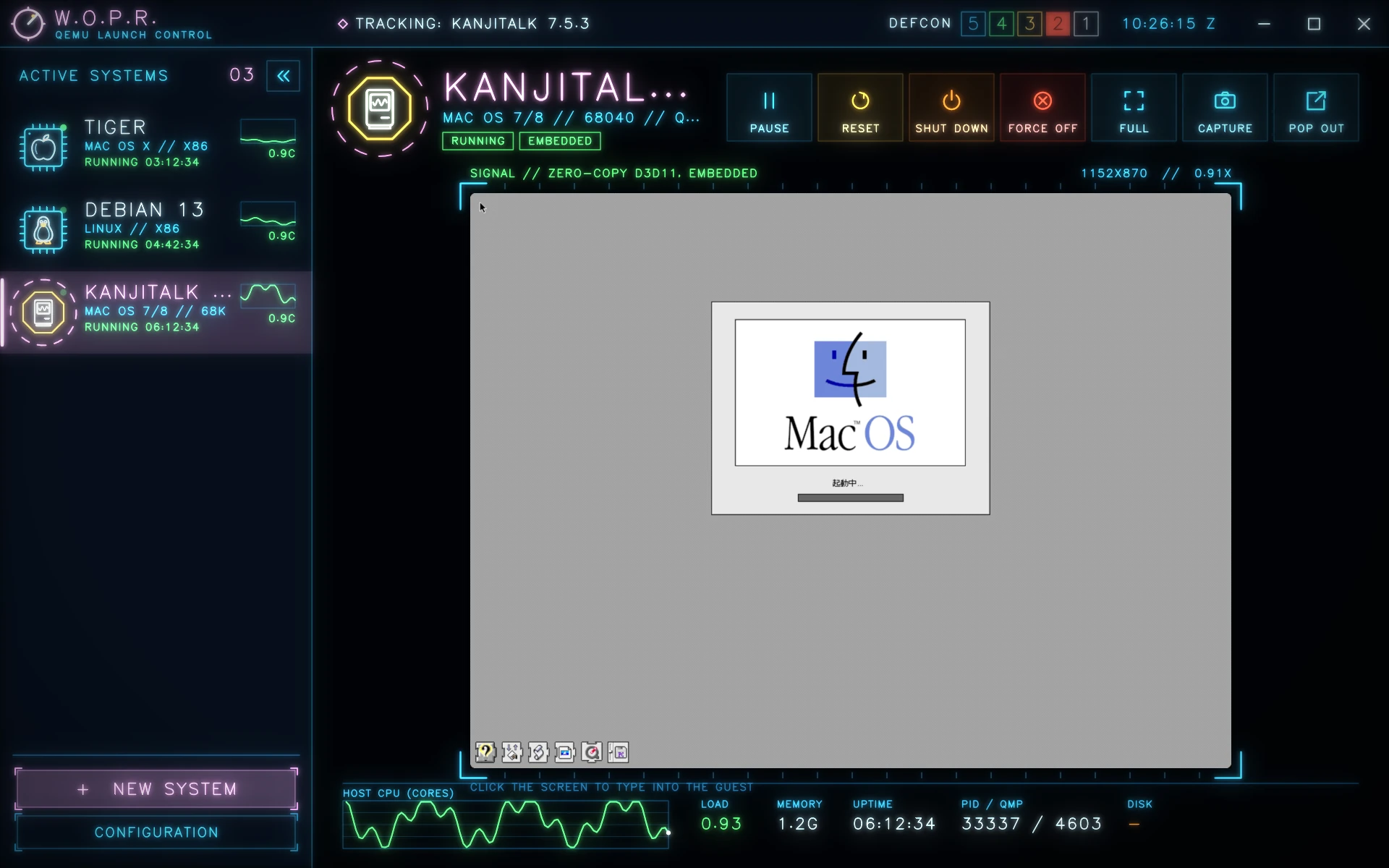Click the UPTIME value 06:12:34
The image size is (1389, 868).
click(x=894, y=824)
